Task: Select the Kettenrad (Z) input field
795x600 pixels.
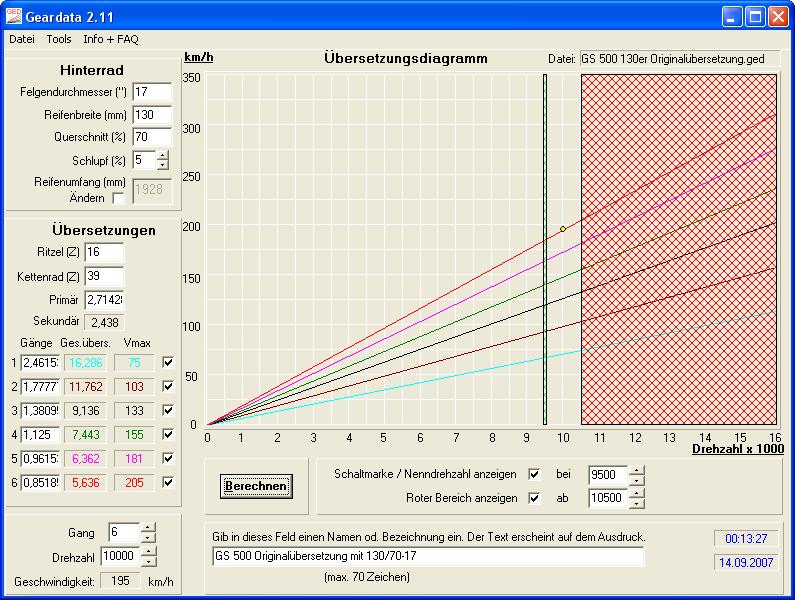Action: coord(104,276)
